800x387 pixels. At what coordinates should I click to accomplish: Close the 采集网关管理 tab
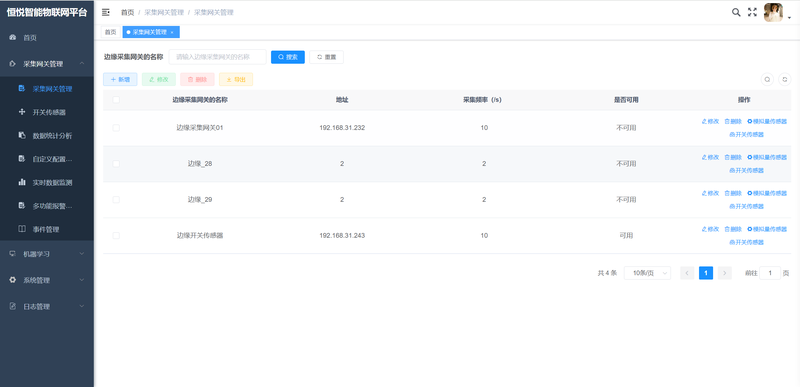(172, 33)
